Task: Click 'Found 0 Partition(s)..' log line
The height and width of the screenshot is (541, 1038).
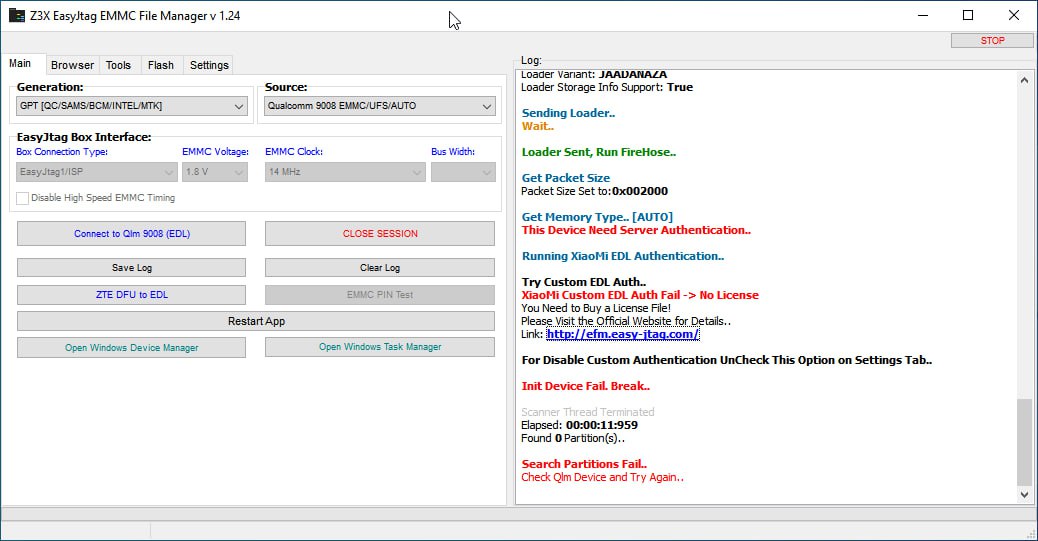Action: pos(573,438)
